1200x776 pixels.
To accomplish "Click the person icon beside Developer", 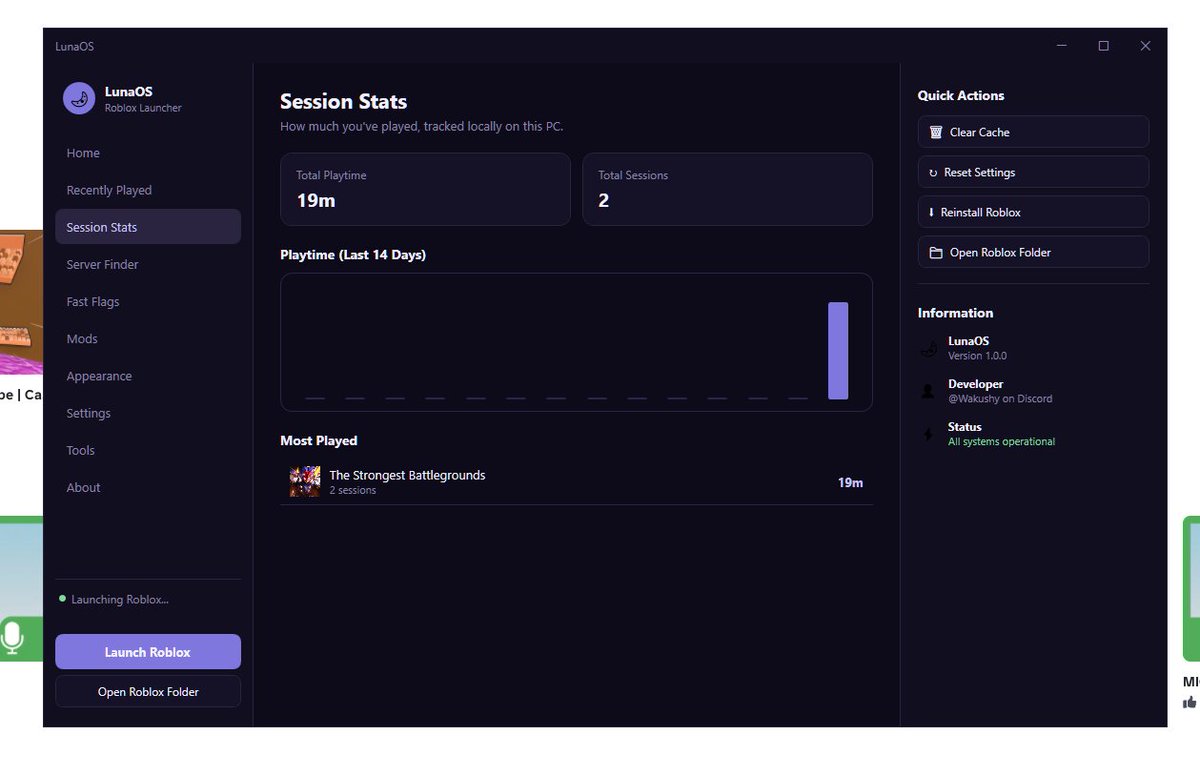I will pos(928,392).
